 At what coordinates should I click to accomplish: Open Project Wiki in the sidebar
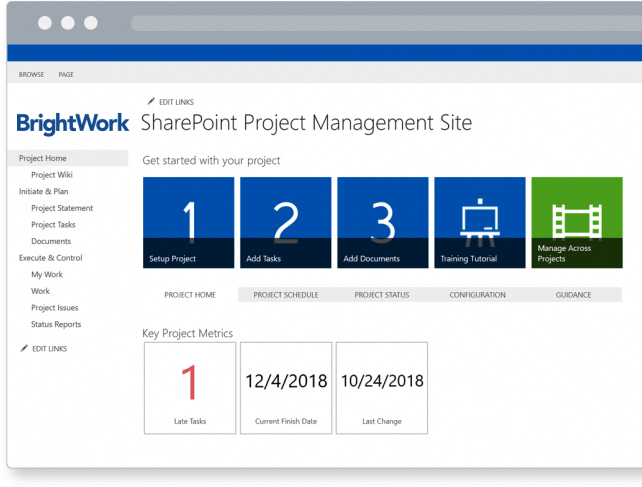pos(52,175)
